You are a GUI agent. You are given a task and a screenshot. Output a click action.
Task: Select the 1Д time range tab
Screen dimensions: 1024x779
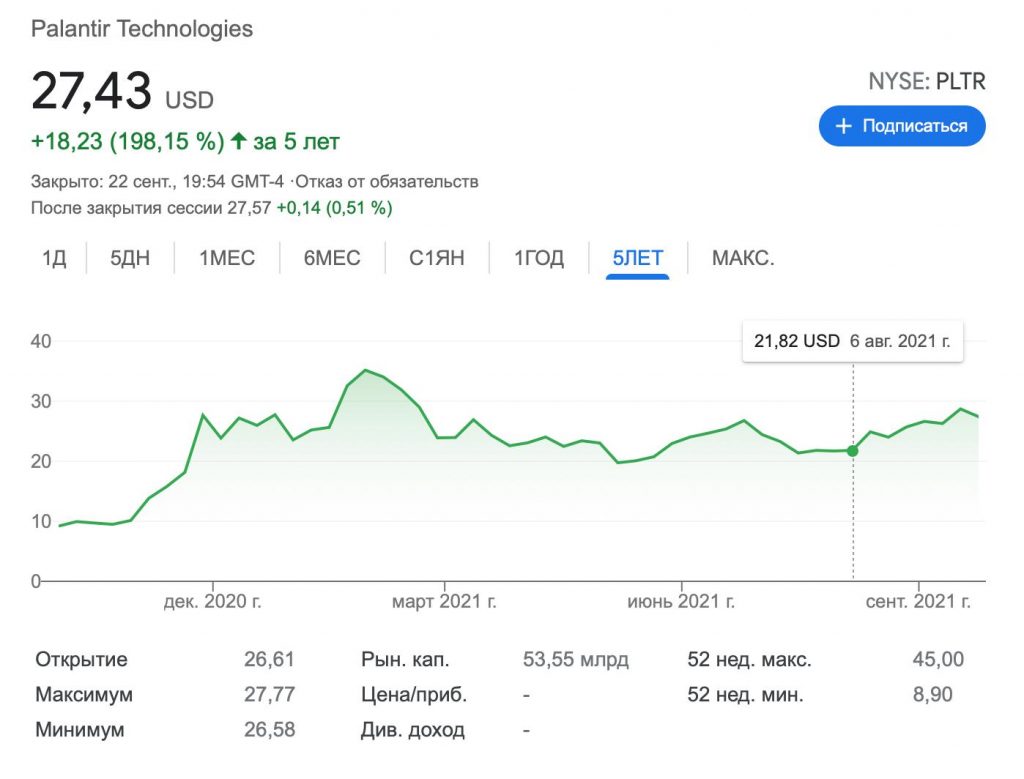(x=54, y=259)
